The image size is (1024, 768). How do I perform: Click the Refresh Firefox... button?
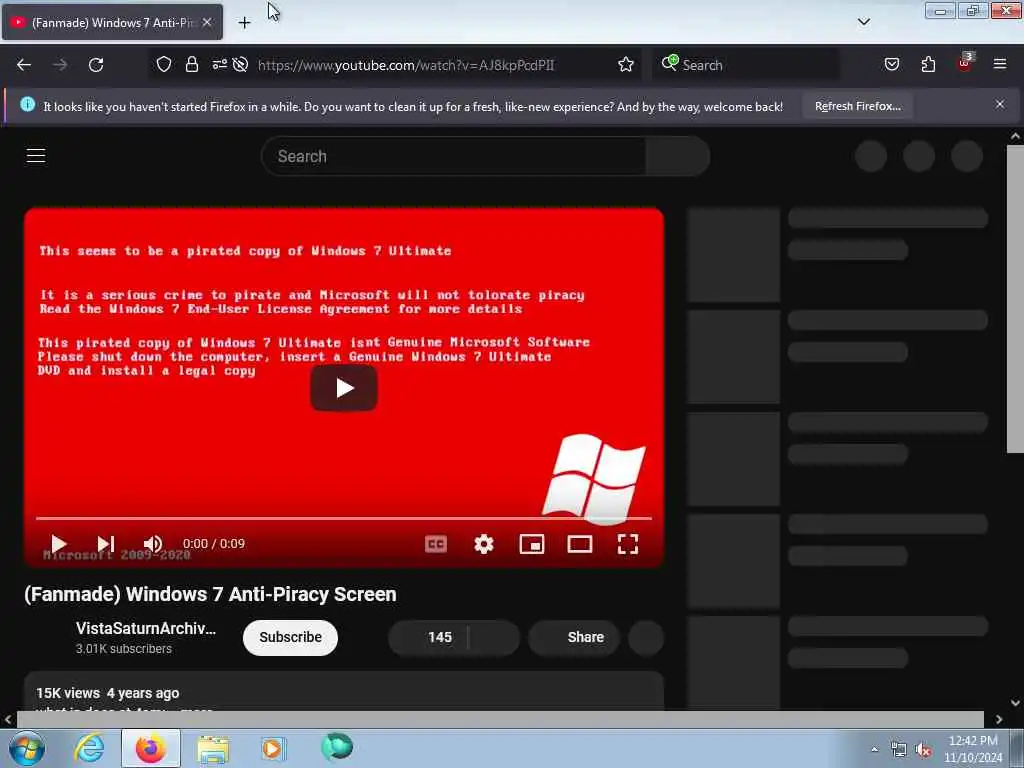click(857, 106)
